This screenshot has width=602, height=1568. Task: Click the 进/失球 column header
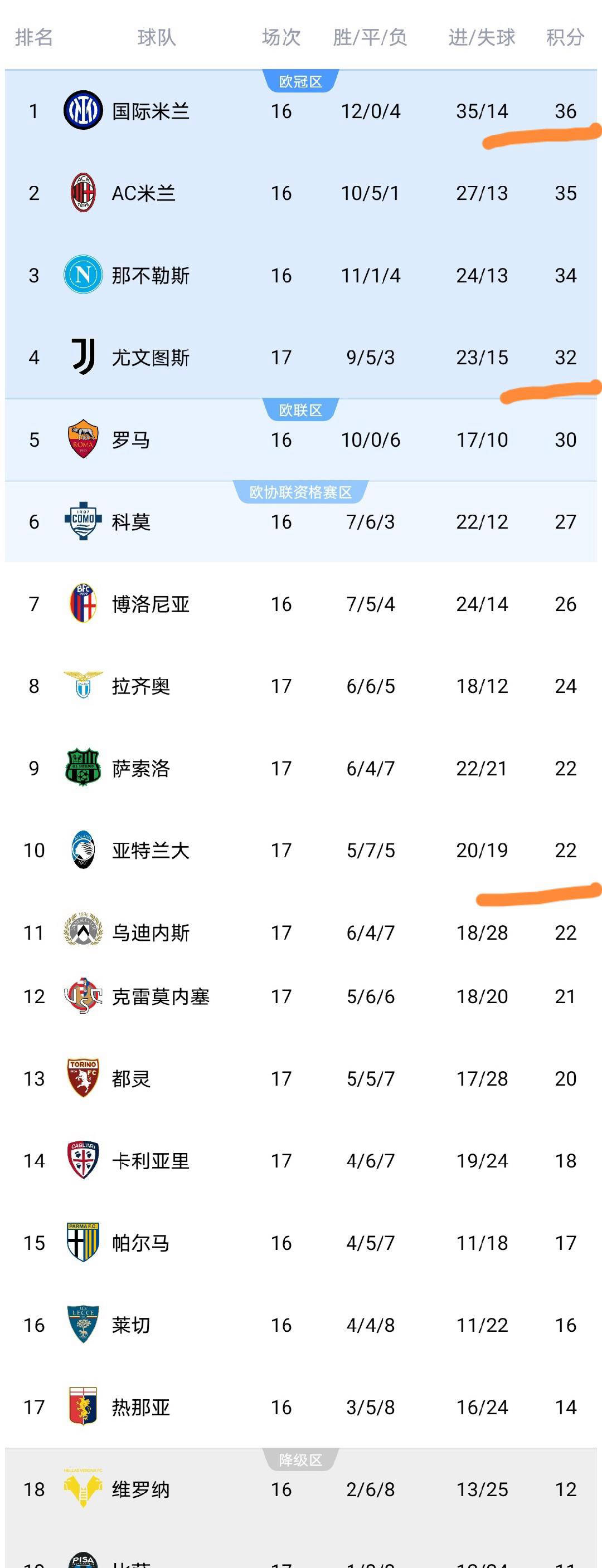(482, 38)
